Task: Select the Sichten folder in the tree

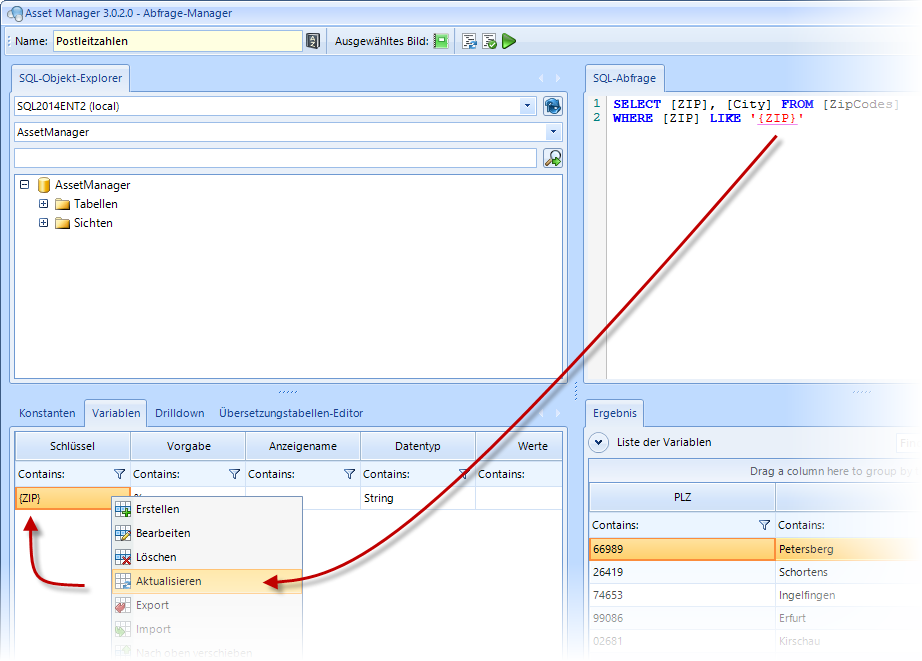Action: coord(93,222)
